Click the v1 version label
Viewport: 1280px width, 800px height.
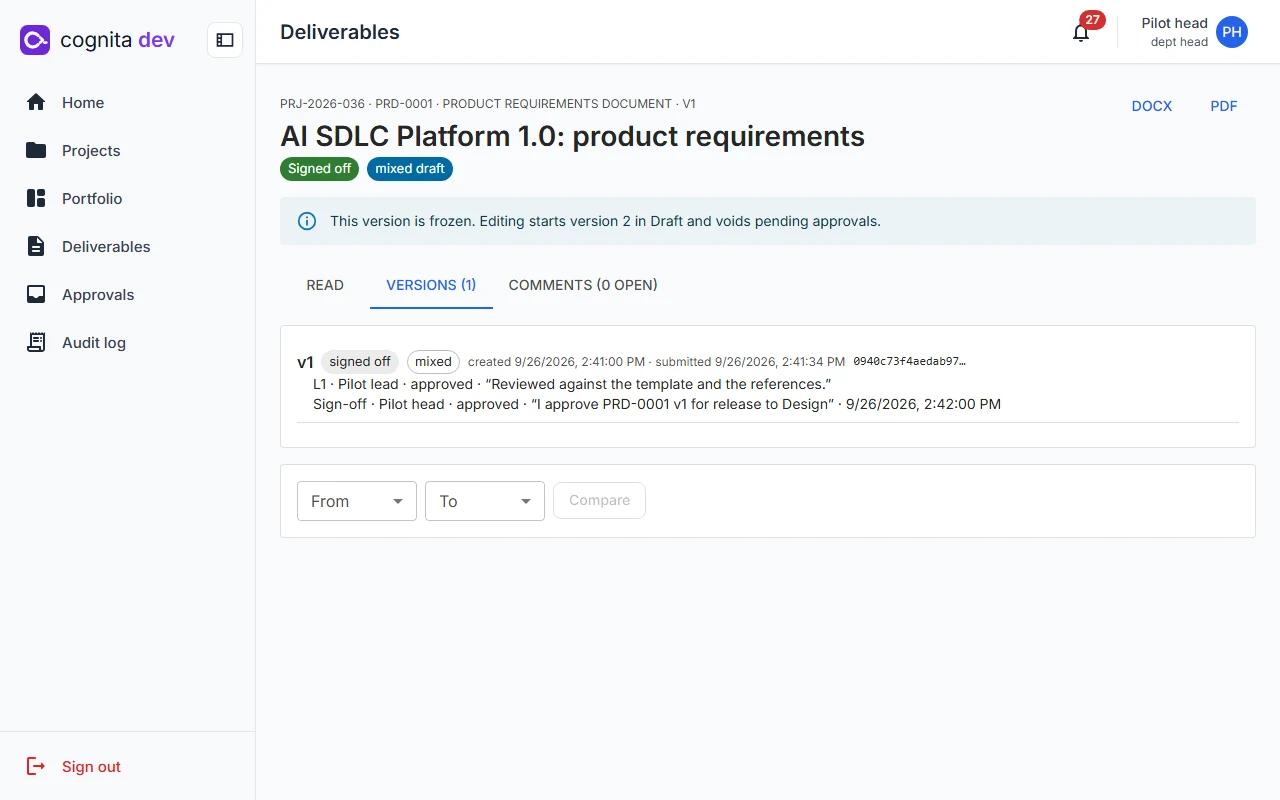(305, 362)
